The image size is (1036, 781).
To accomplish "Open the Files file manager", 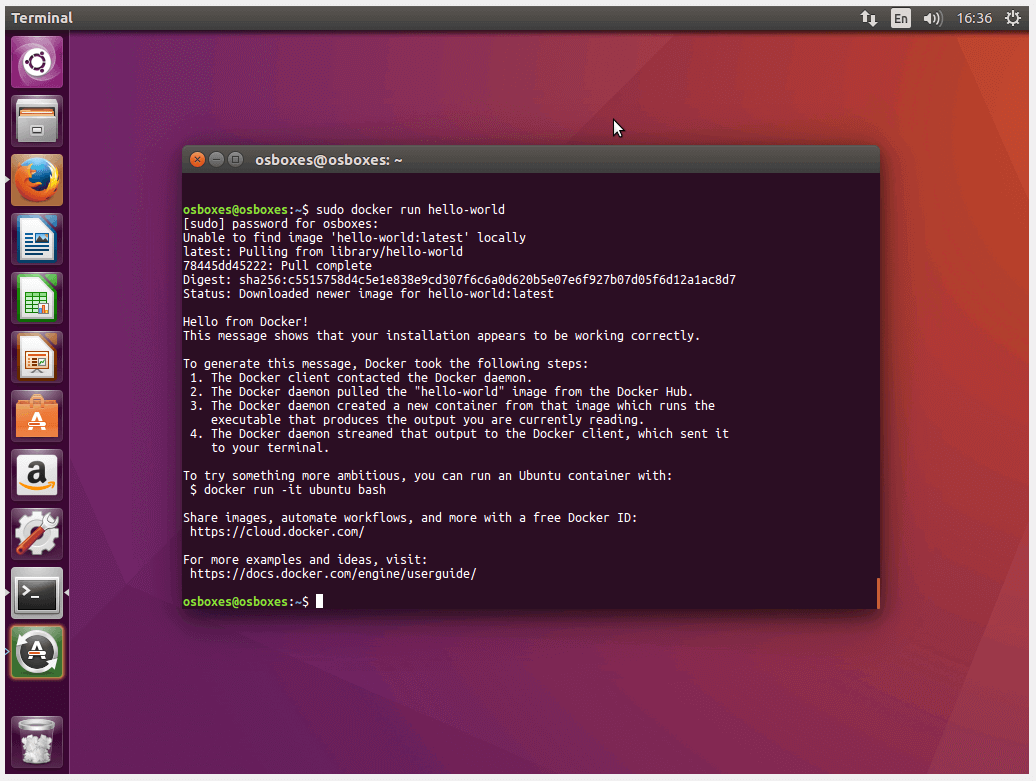I will 36,120.
